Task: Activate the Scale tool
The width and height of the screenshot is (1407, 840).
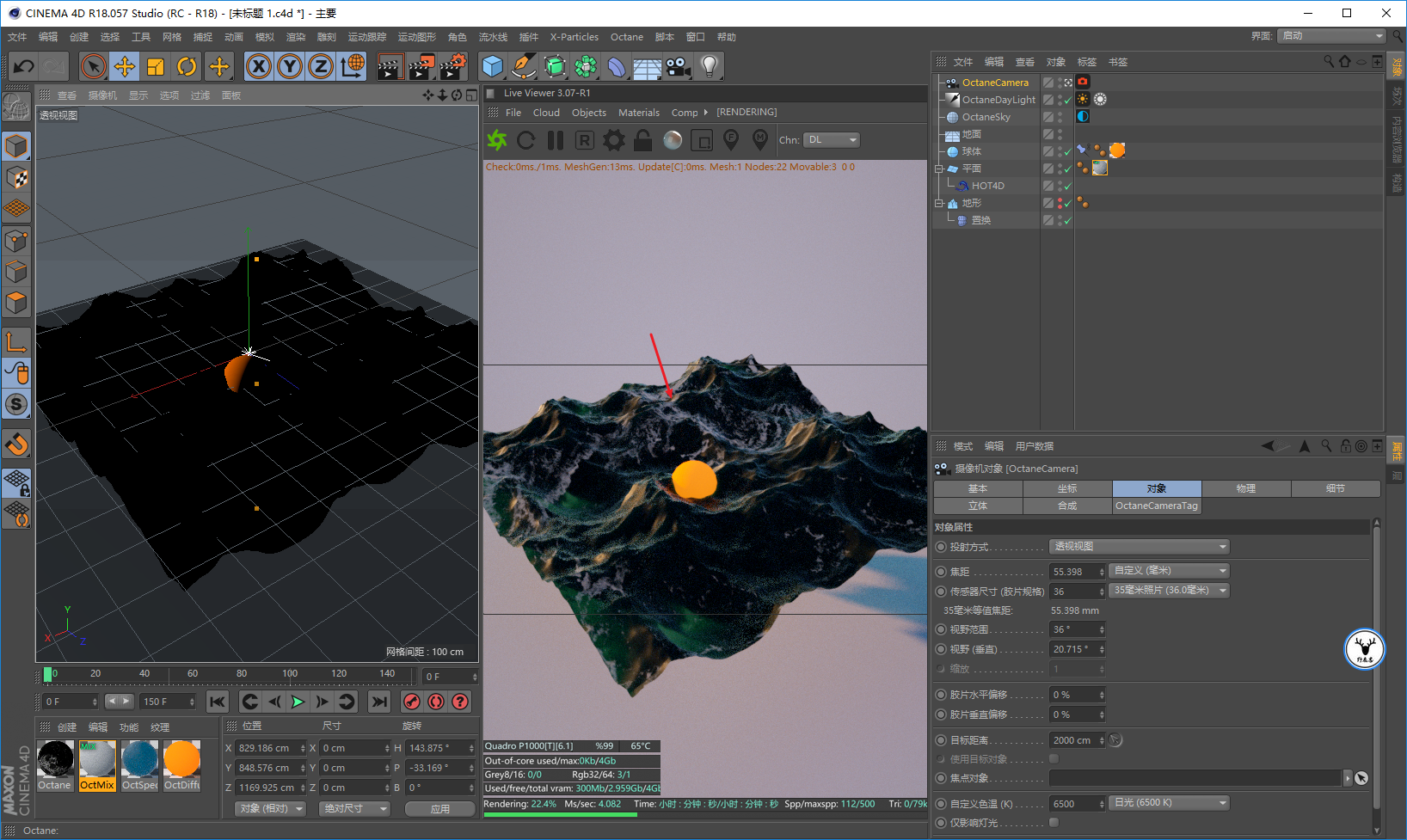Action: tap(156, 66)
